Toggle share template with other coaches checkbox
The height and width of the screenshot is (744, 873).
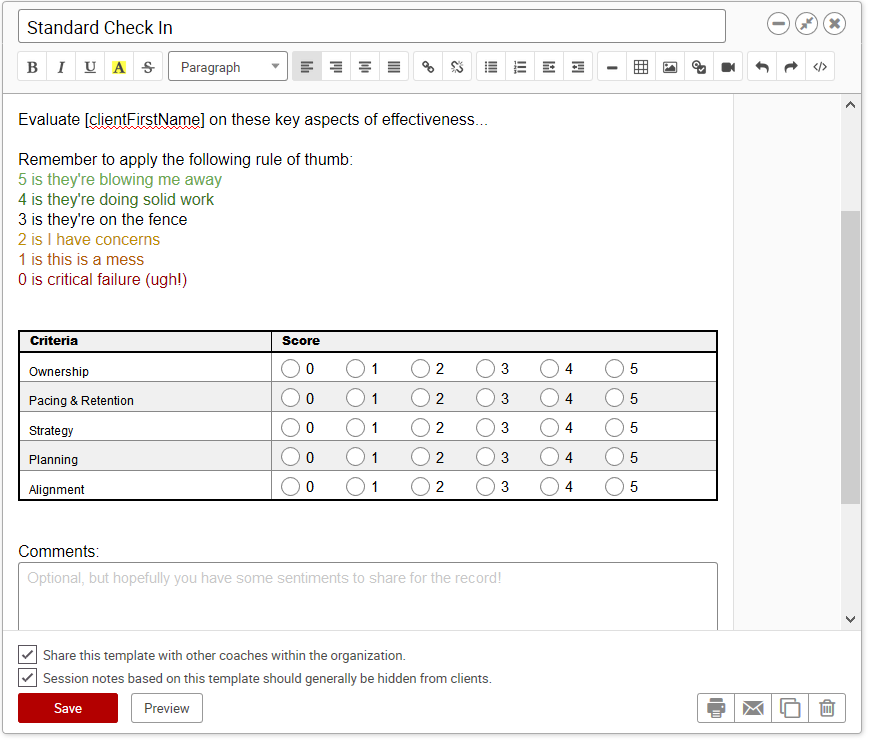27,655
